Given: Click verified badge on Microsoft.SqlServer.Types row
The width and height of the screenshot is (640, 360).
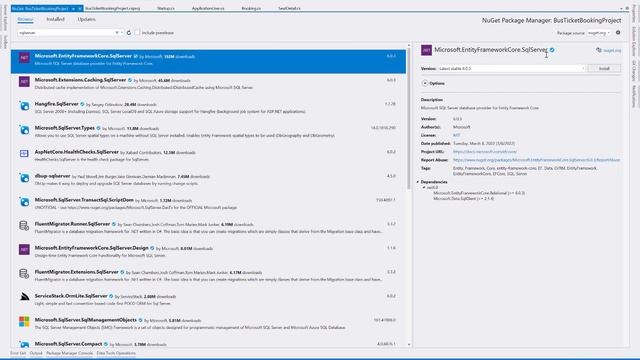Looking at the screenshot, I should 98,128.
